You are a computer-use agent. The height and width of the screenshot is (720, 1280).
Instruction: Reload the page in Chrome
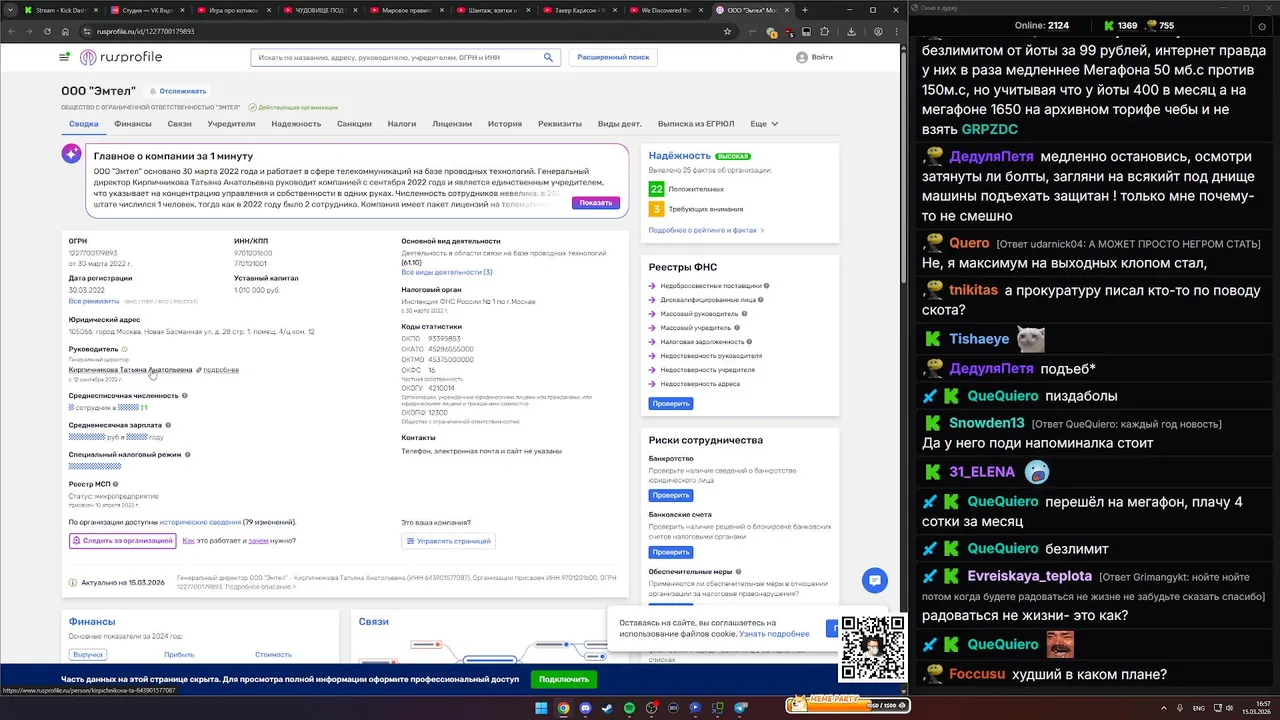[x=46, y=31]
